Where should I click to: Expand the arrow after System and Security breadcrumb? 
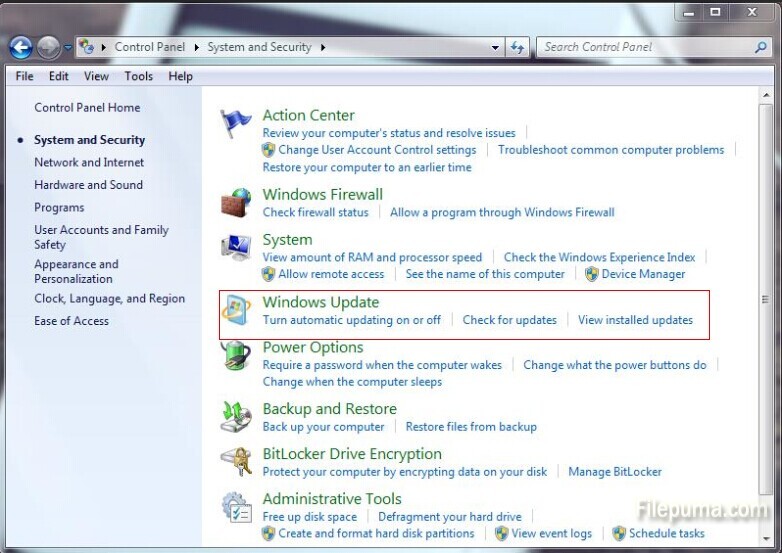click(323, 47)
